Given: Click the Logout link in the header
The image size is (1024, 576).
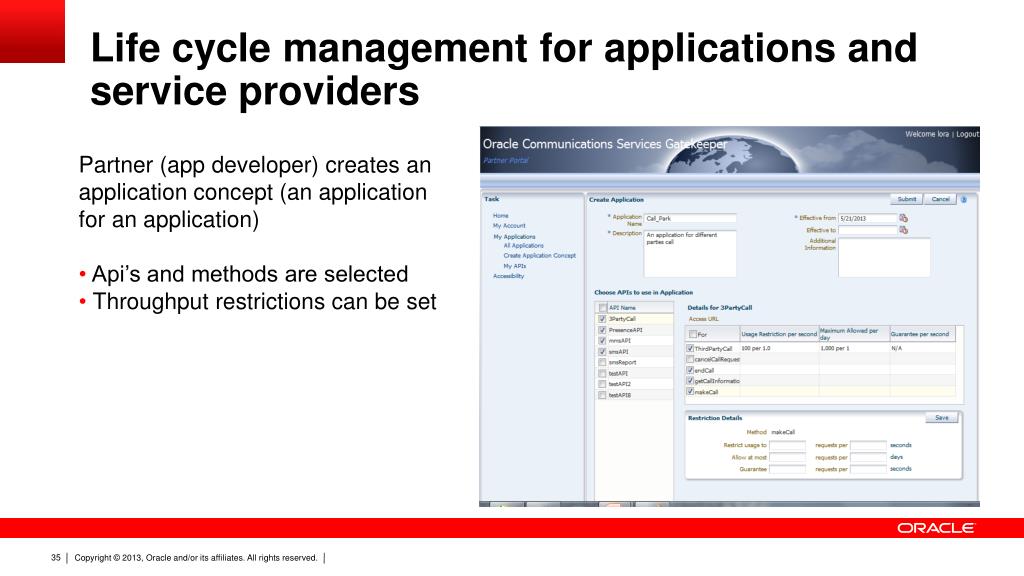Looking at the screenshot, I should point(968,134).
